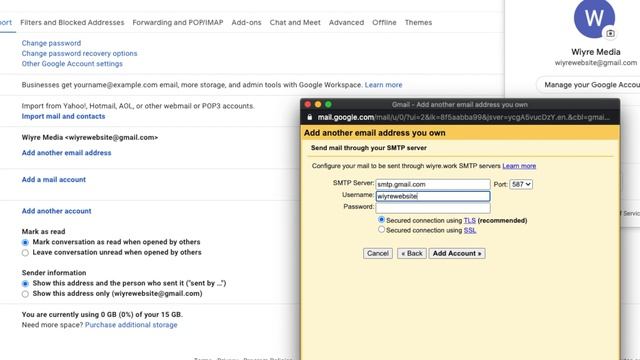
Task: Open the Port 587 dropdown
Action: (521, 184)
